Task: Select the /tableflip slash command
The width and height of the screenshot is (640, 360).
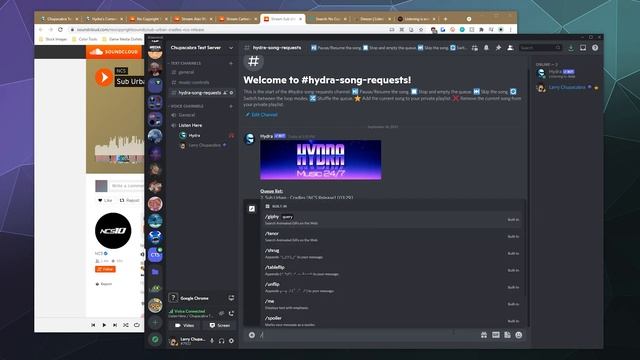Action: (x=392, y=270)
